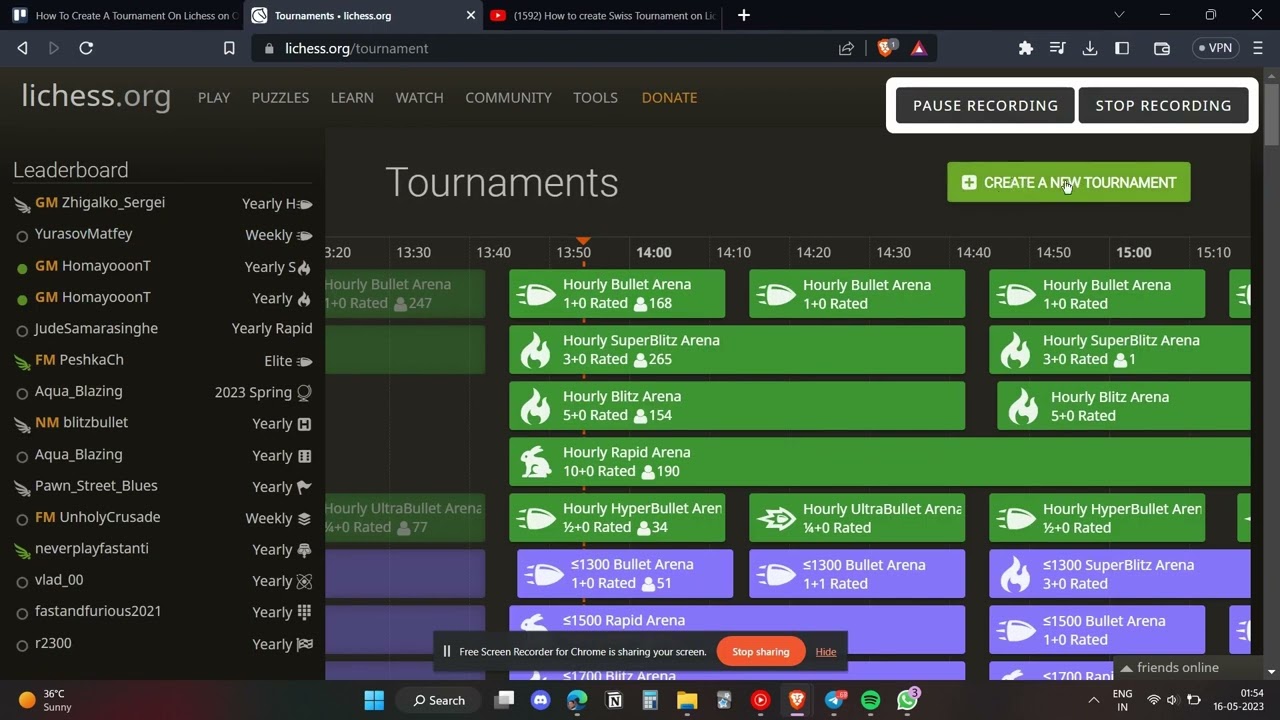The image size is (1280, 720).
Task: Open Spotify from the taskbar
Action: (870, 700)
